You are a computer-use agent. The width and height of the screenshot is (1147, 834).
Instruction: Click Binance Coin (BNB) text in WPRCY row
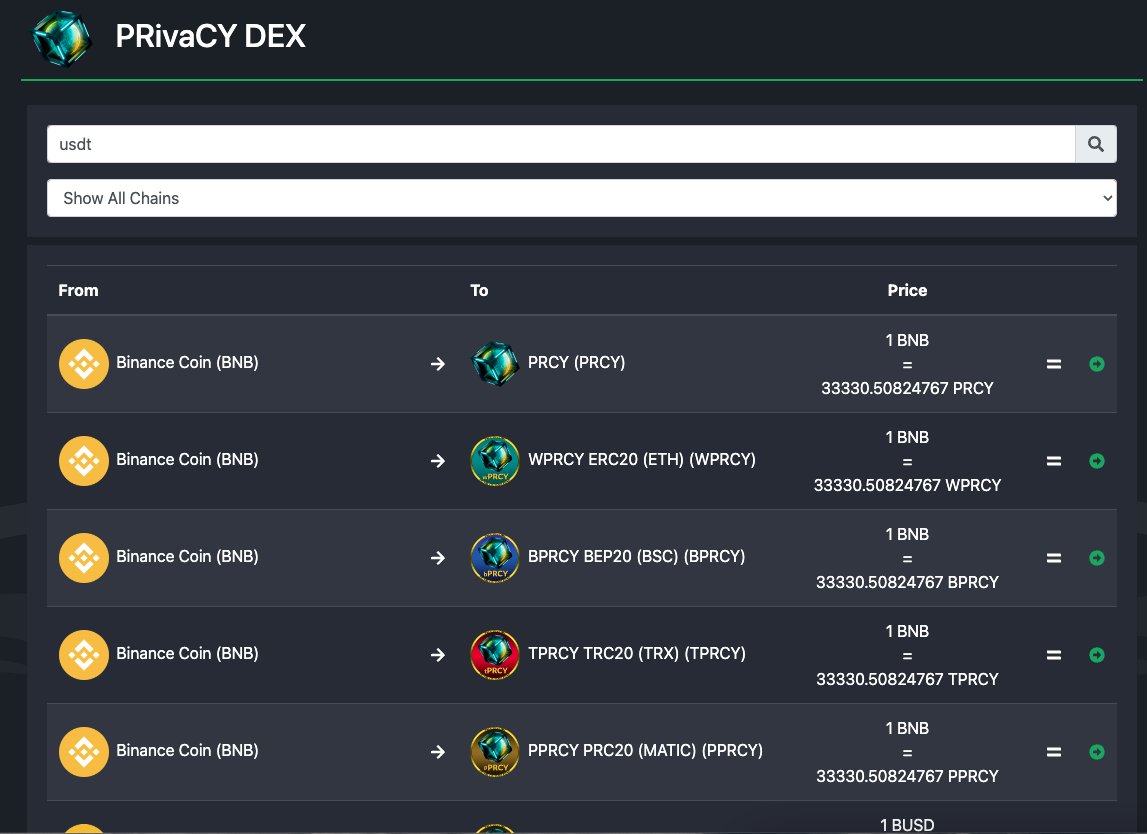pos(187,459)
